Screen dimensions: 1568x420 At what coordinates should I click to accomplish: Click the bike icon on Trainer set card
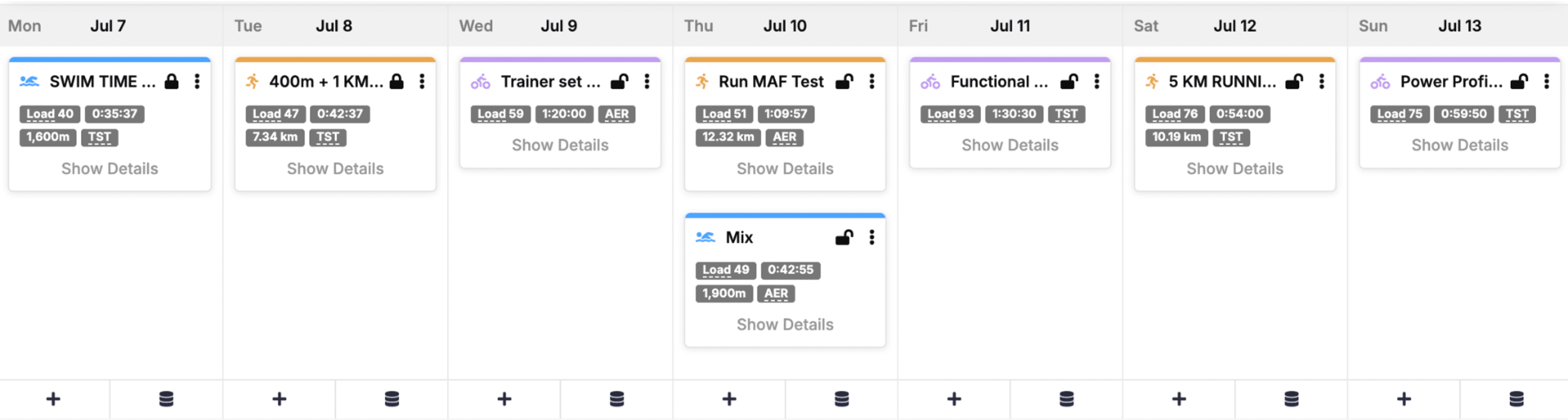click(x=480, y=82)
